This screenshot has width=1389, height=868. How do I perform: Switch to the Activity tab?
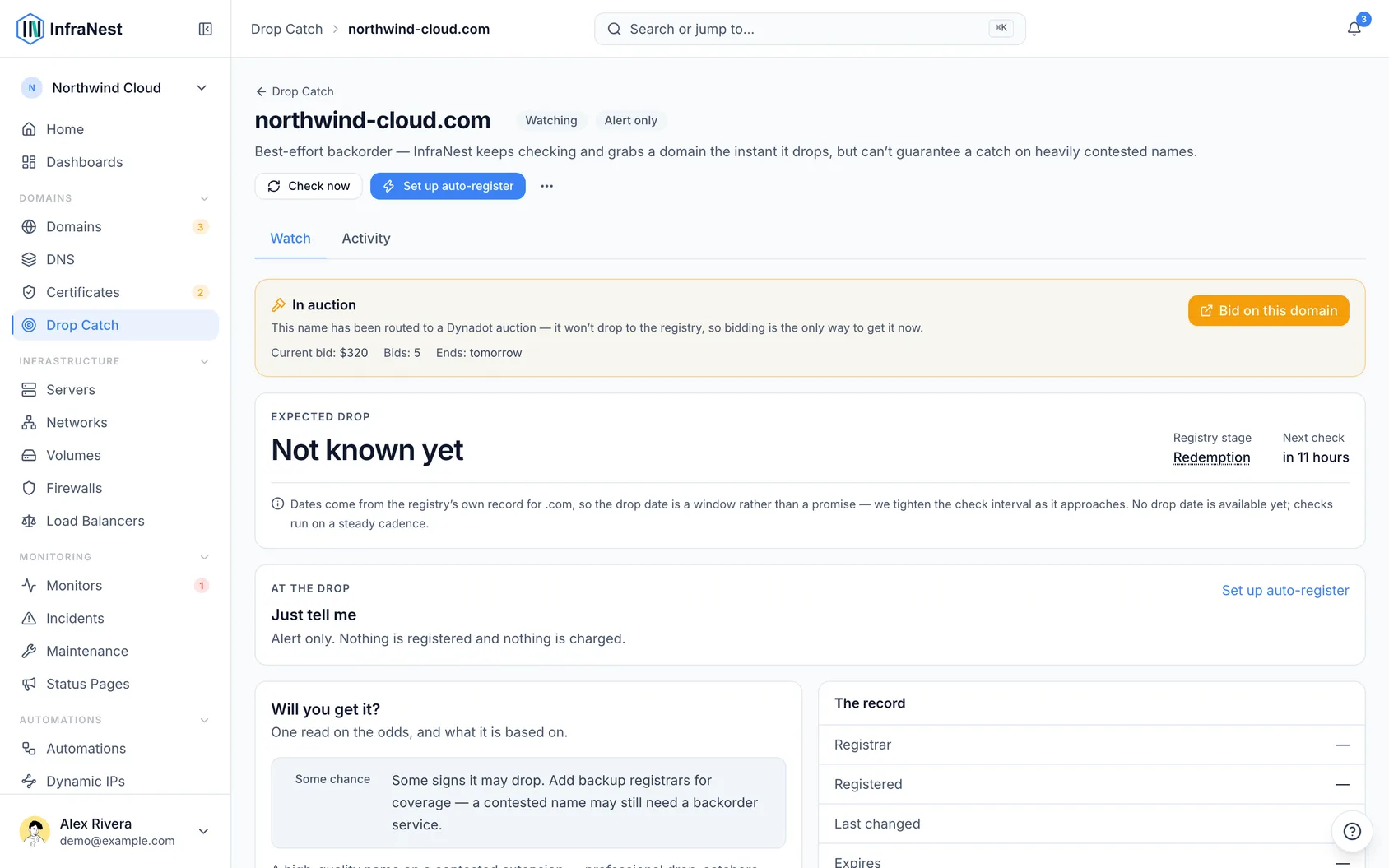366,239
